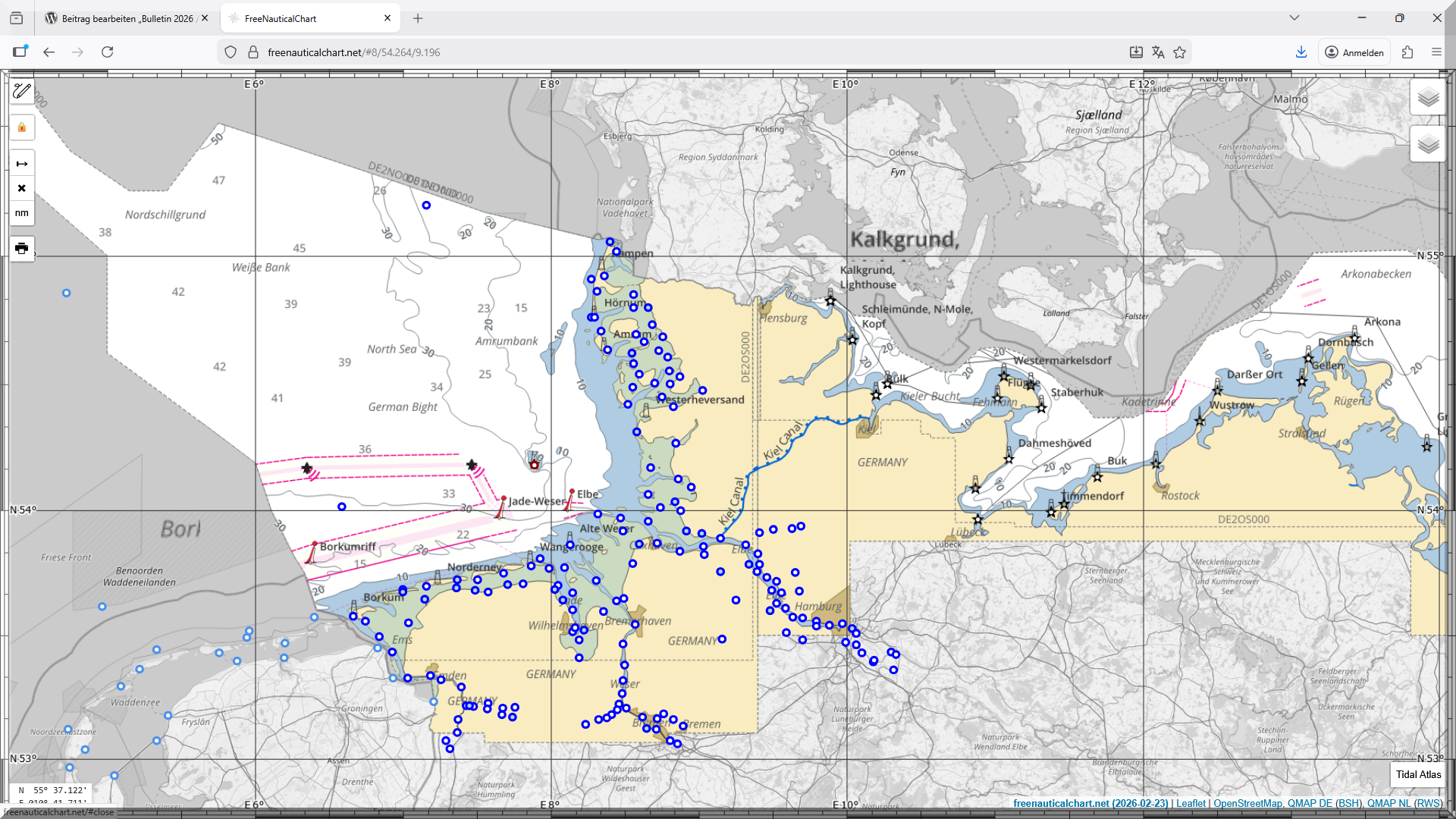Activate the distance measuring arrow tool
Image resolution: width=1456 pixels, height=819 pixels.
point(22,164)
